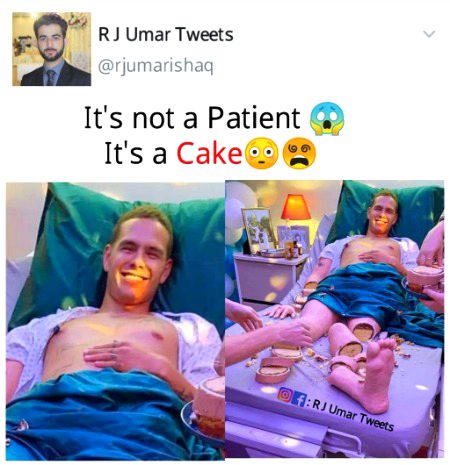Viewport: 450px width, 465px height.
Task: Click the flushed face emoji
Action: point(262,153)
